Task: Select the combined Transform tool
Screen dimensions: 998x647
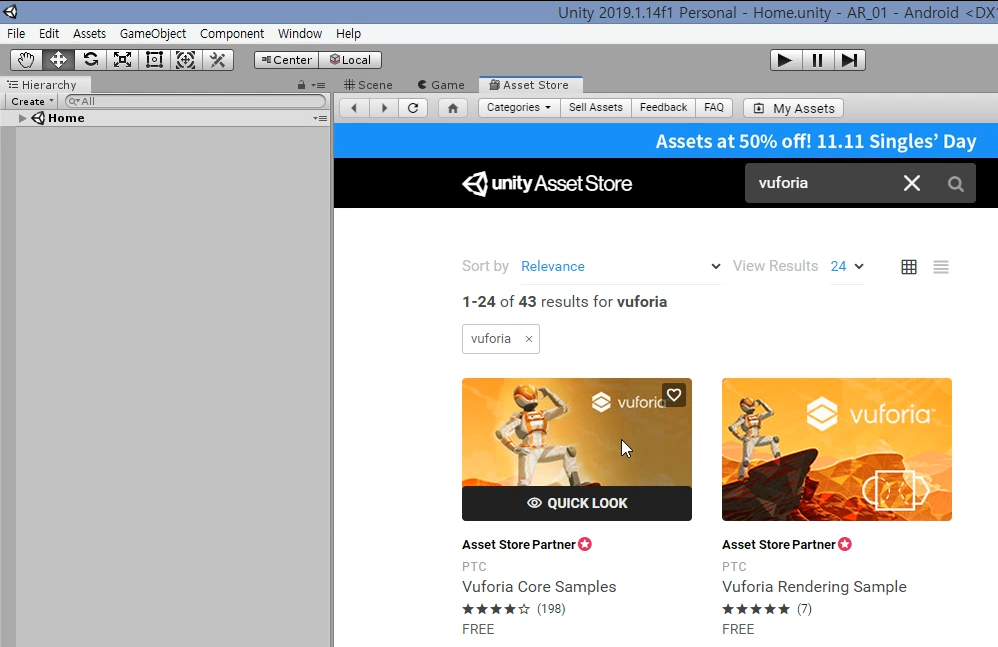Action: [185, 60]
